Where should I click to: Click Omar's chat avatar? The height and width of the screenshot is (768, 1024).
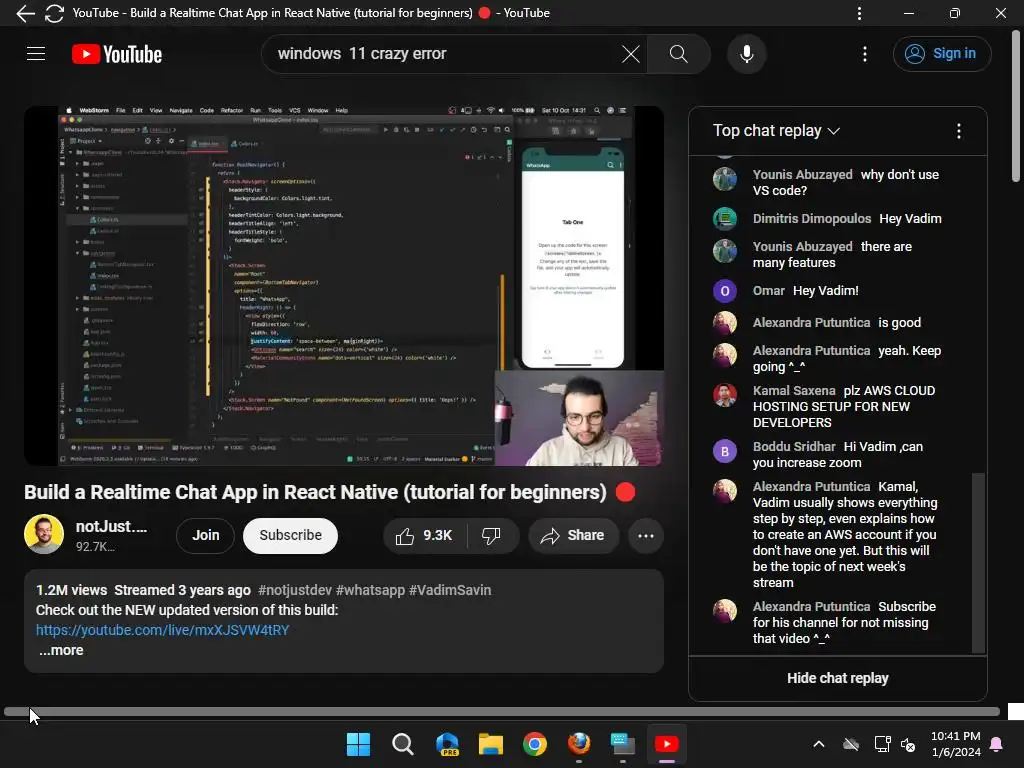click(725, 291)
